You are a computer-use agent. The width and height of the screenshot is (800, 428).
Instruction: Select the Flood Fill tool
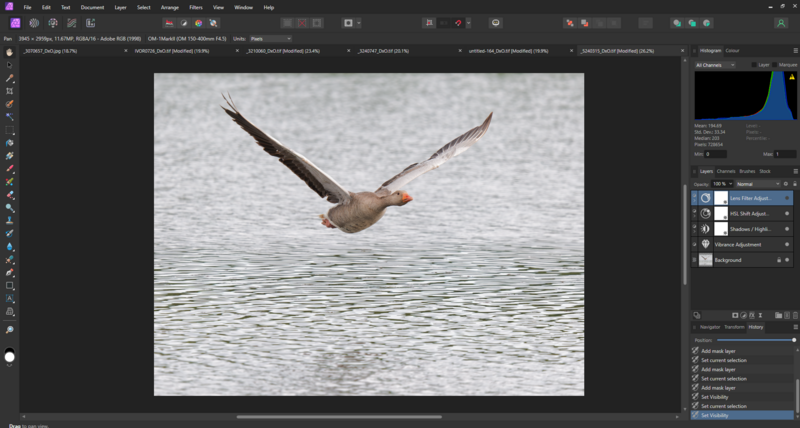9,143
